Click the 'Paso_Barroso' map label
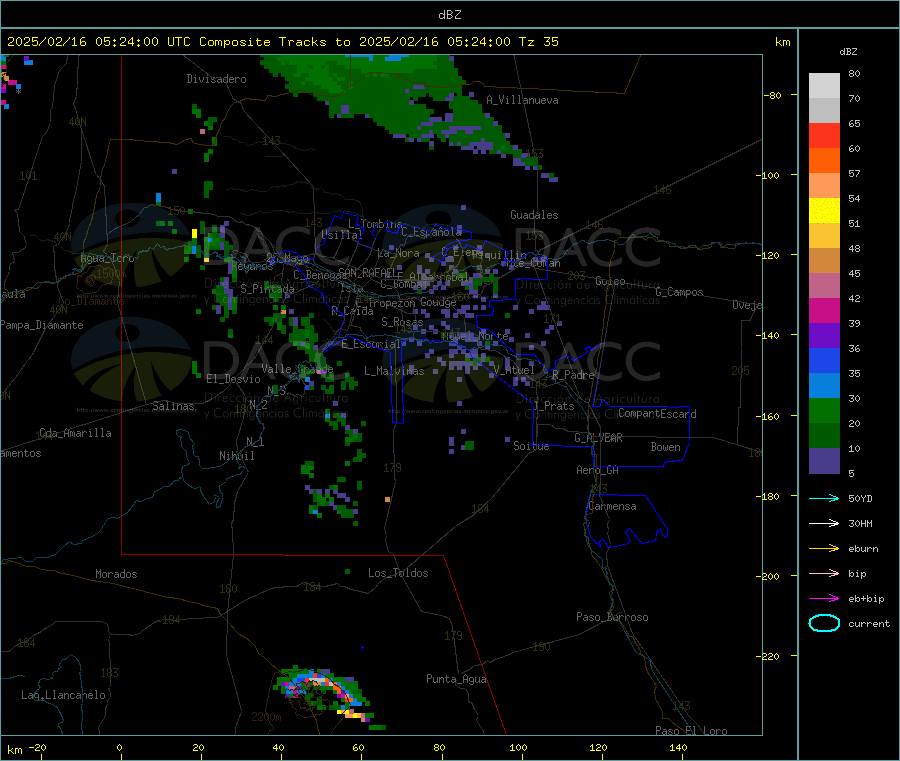 612,617
